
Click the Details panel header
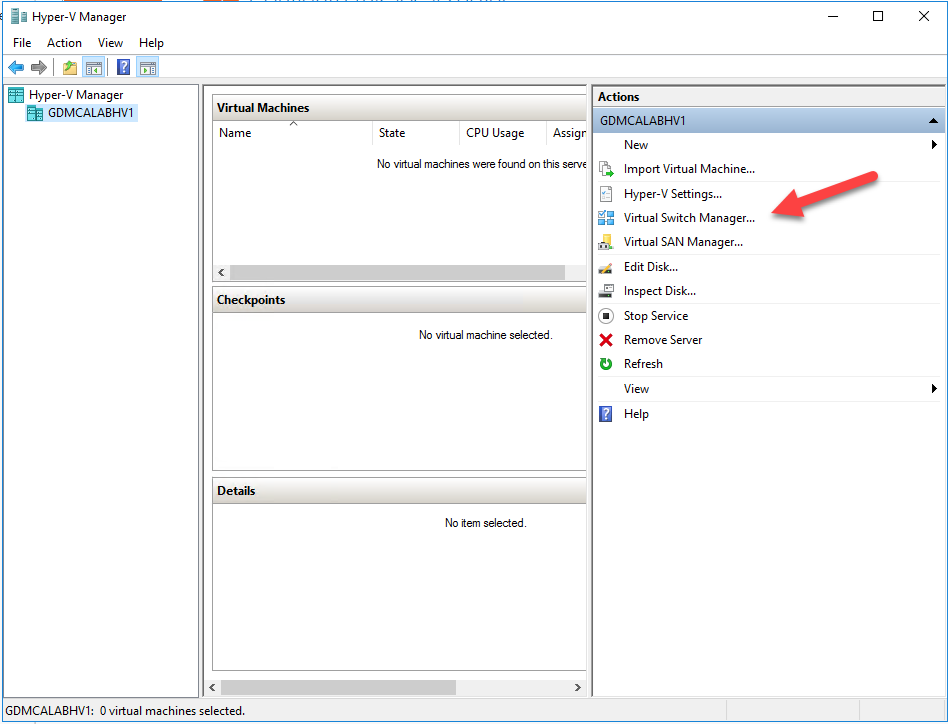click(x=399, y=491)
